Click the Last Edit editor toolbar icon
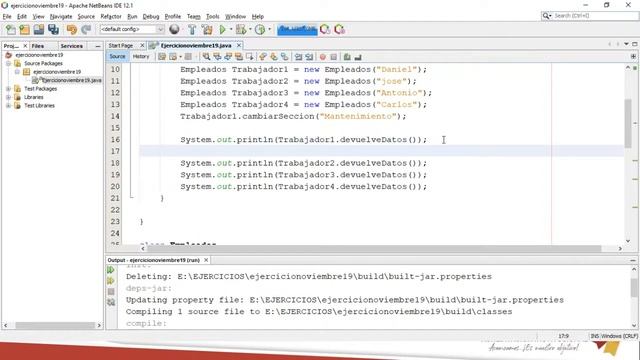 [x=162, y=57]
